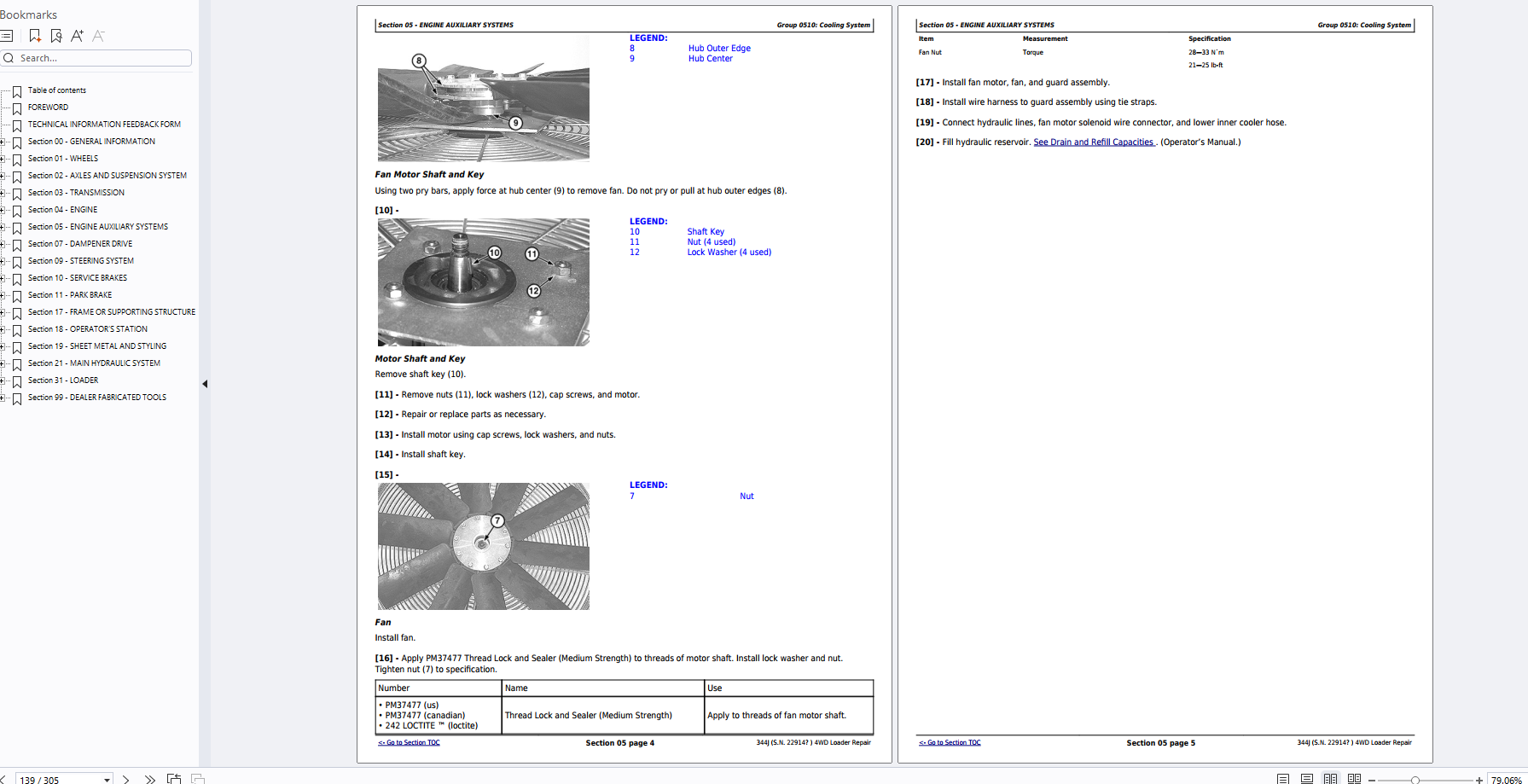Click Go to Section TOC on page 4

[409, 743]
